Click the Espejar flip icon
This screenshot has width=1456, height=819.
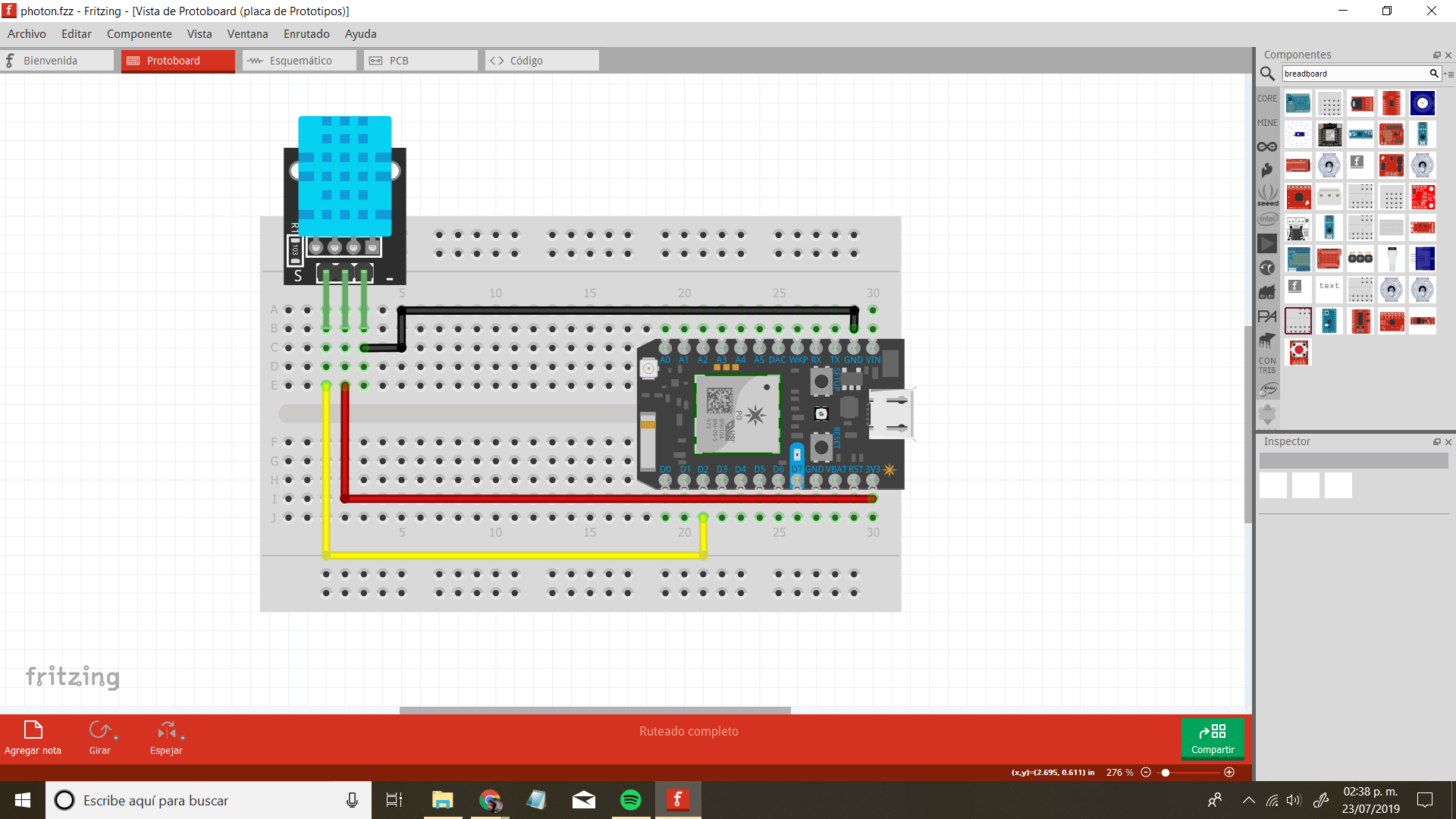[166, 730]
